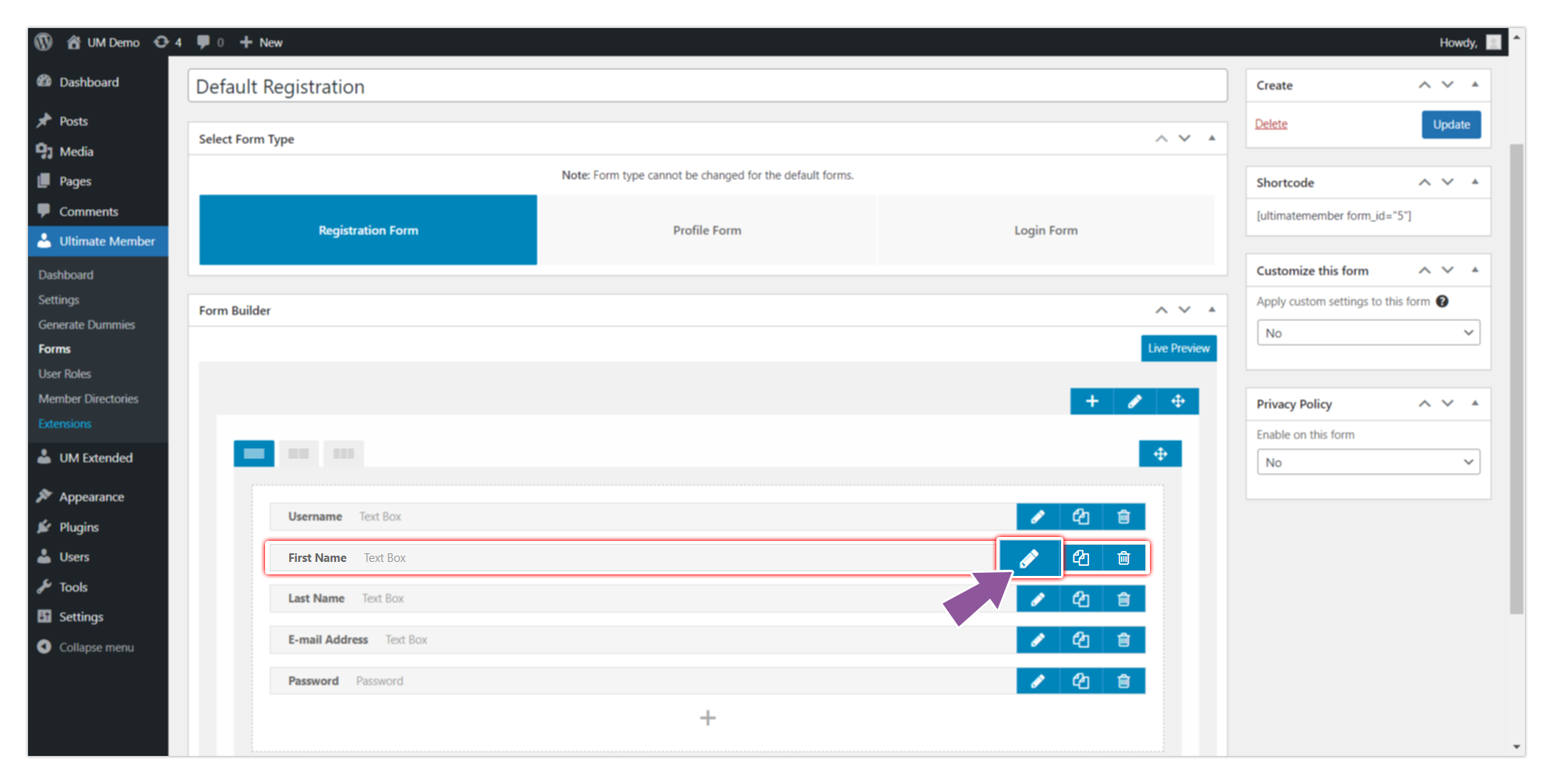Select the two column layout

click(299, 454)
